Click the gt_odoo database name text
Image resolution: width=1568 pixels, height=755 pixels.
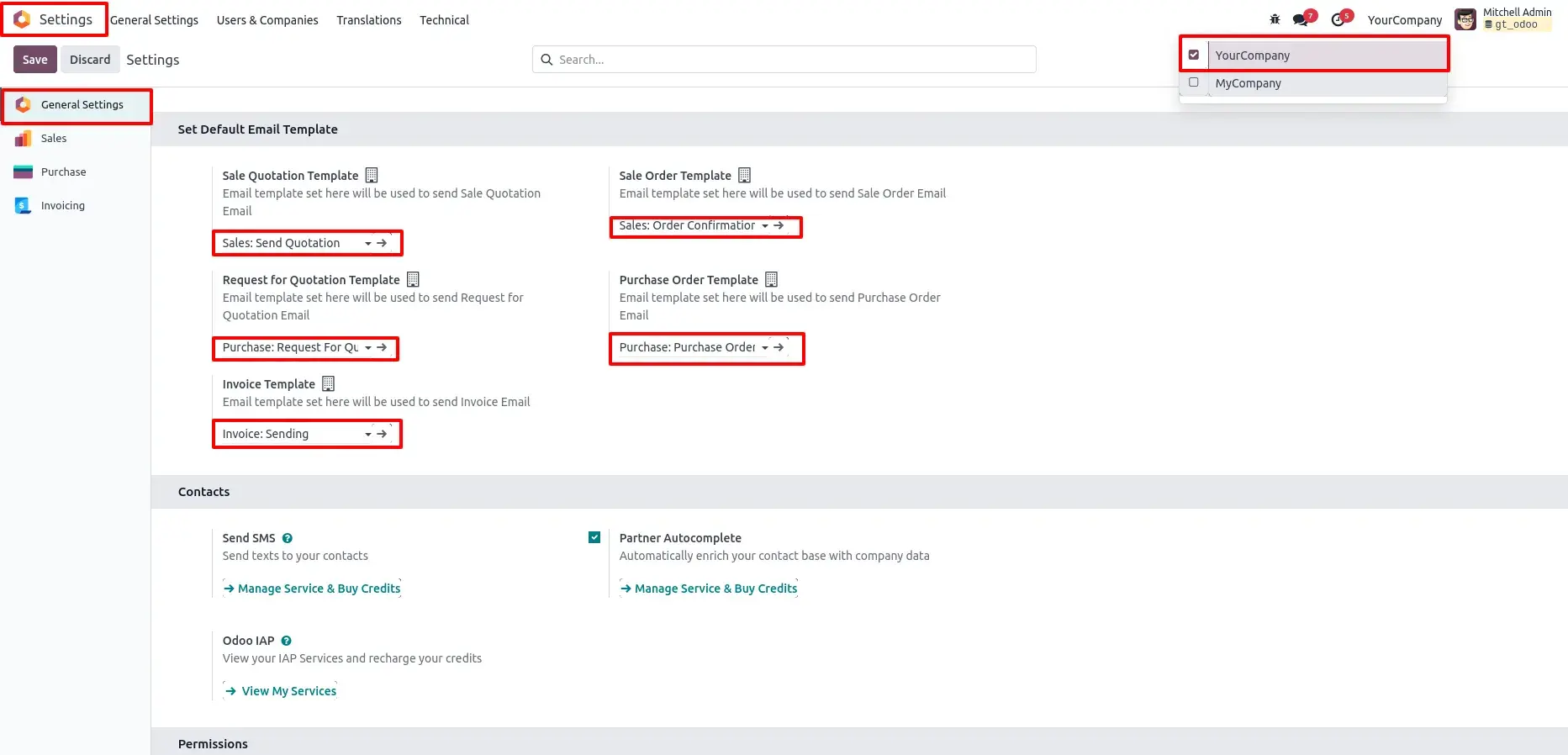pyautogui.click(x=1517, y=24)
